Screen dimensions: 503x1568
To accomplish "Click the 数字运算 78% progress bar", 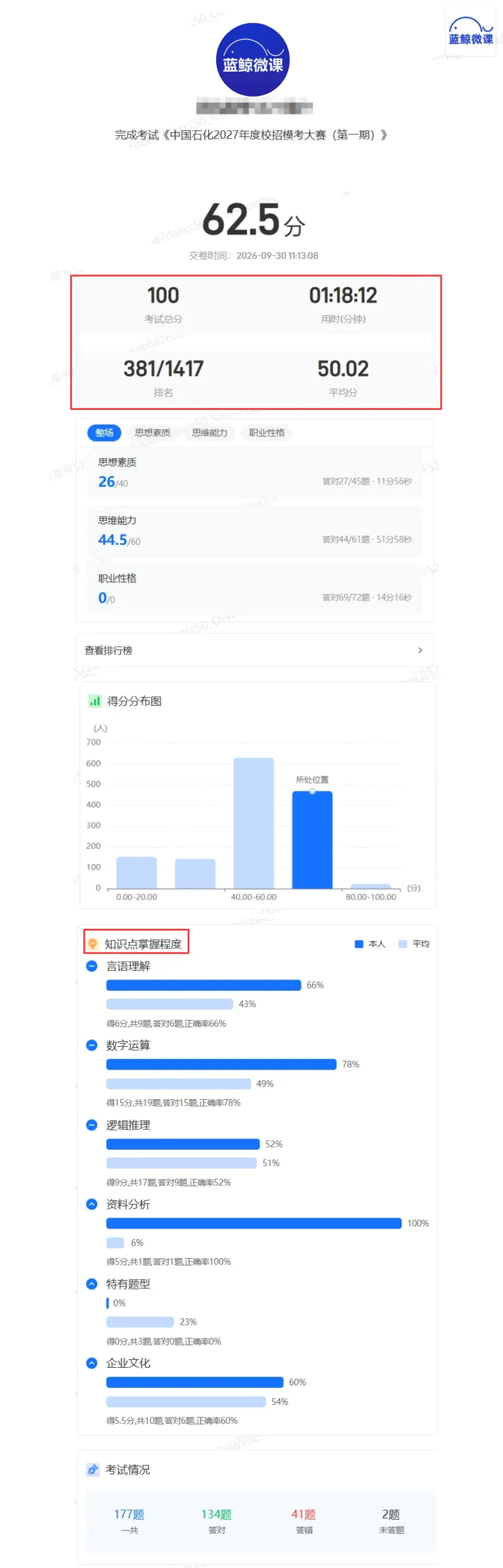I will click(221, 1064).
